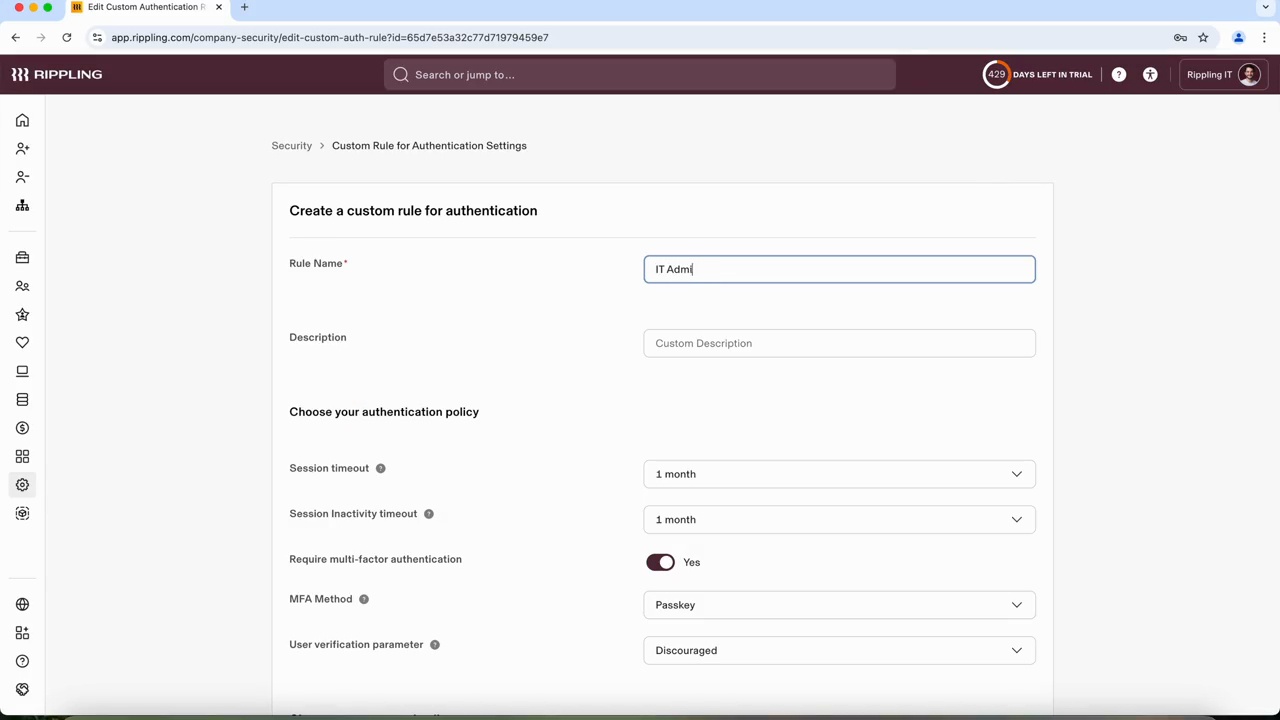This screenshot has width=1280, height=720.
Task: Open the Rippling IT account menu
Action: (x=1222, y=75)
